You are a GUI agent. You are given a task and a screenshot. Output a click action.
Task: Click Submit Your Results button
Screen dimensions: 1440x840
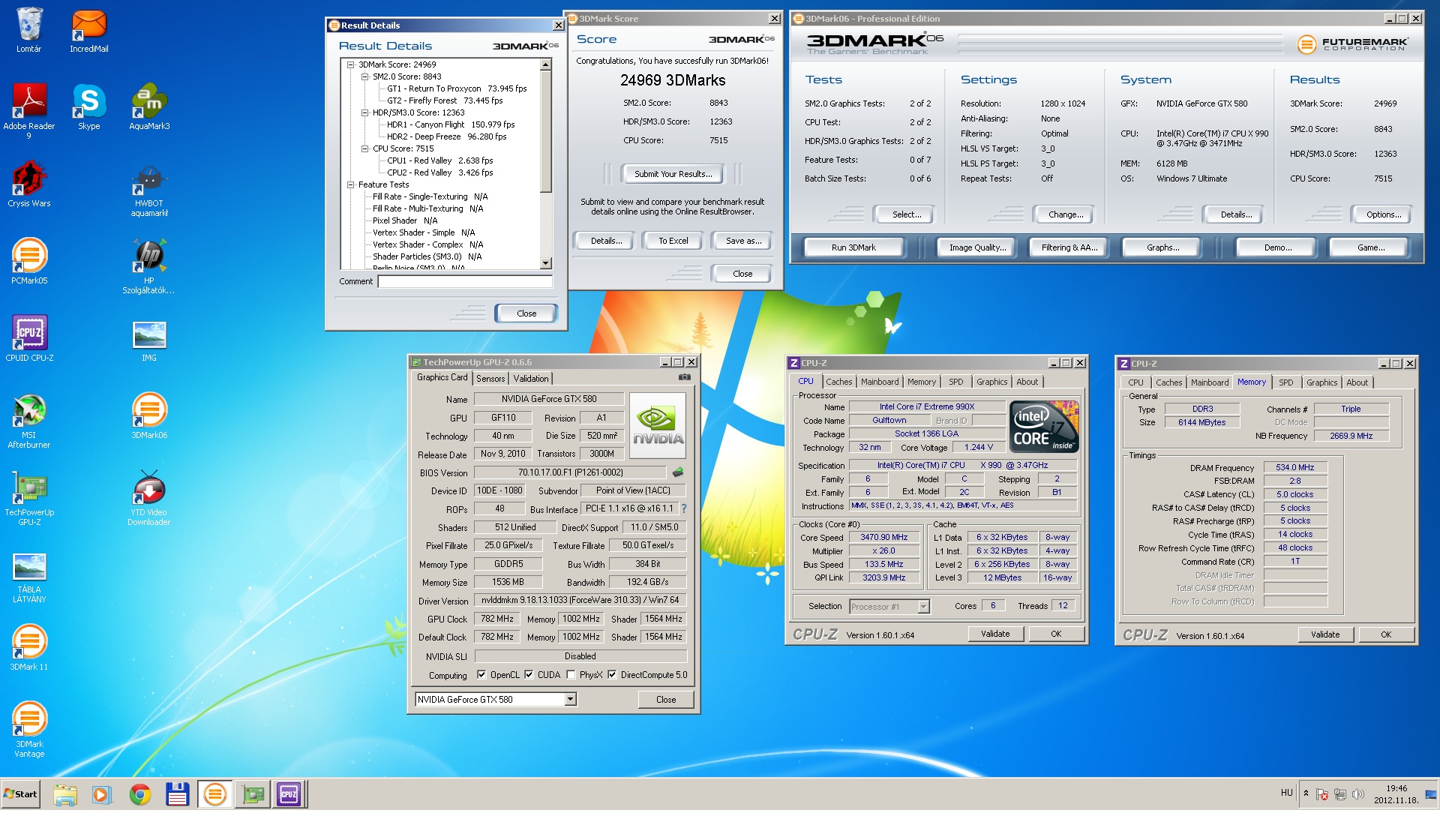point(673,174)
